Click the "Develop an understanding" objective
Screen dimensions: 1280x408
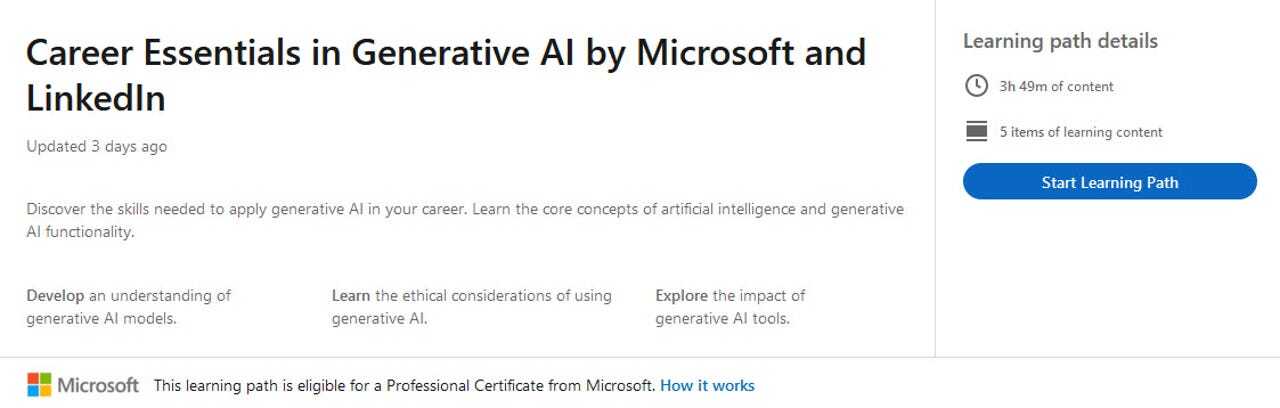[128, 307]
